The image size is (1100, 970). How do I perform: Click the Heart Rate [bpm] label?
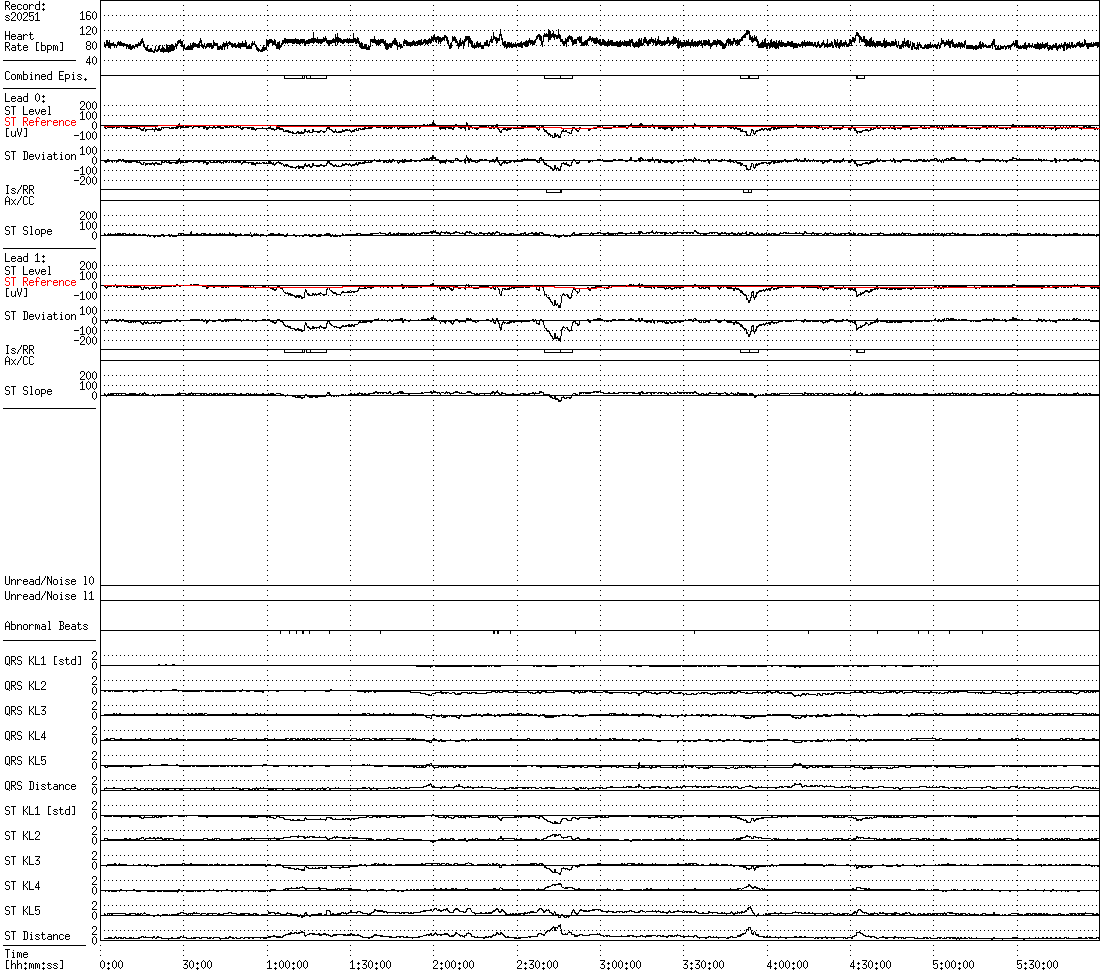(30, 42)
